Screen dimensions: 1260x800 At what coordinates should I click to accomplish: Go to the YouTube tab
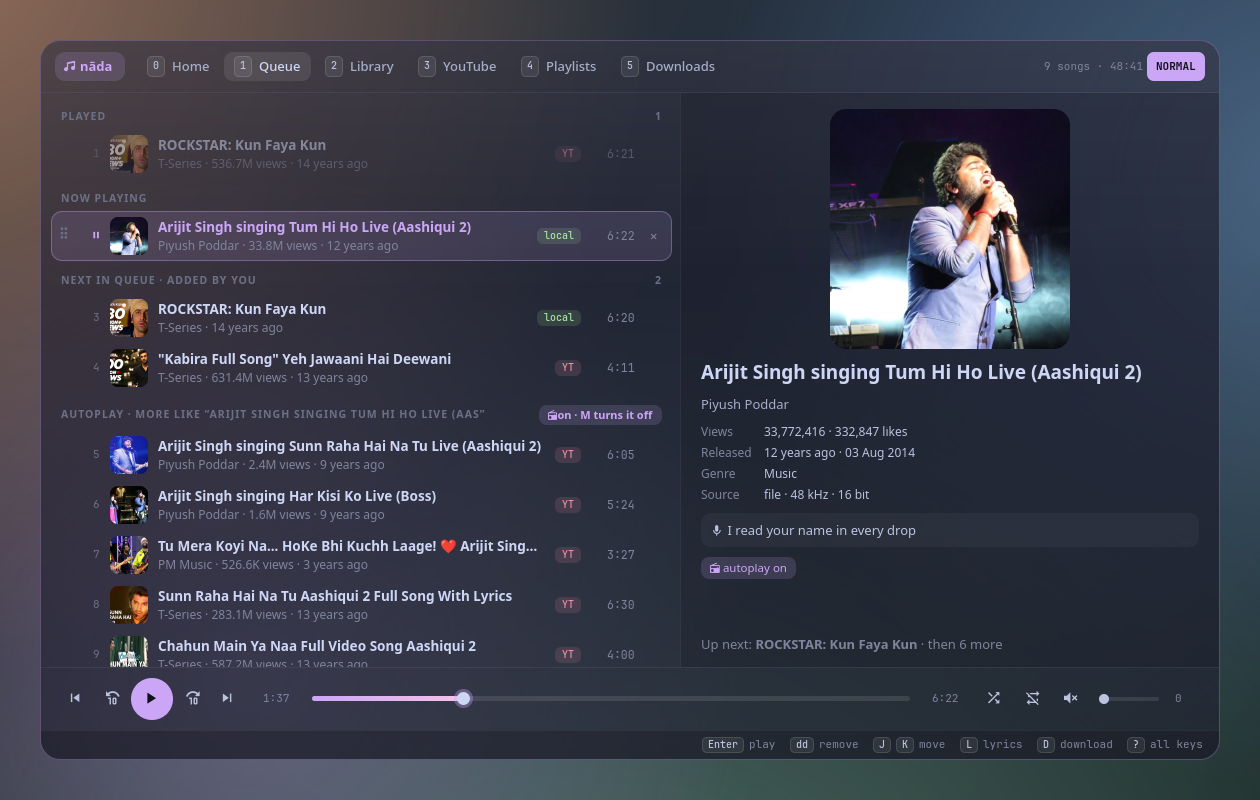coord(457,66)
